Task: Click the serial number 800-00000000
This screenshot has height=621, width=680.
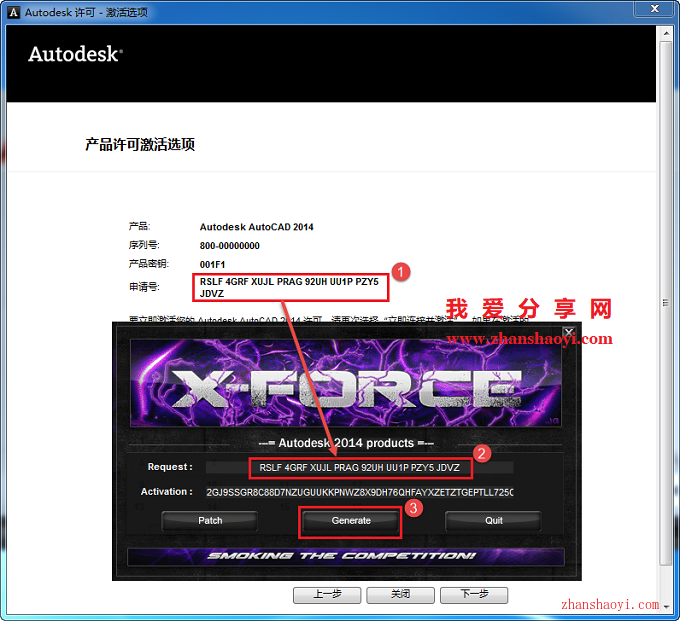Action: pyautogui.click(x=229, y=246)
